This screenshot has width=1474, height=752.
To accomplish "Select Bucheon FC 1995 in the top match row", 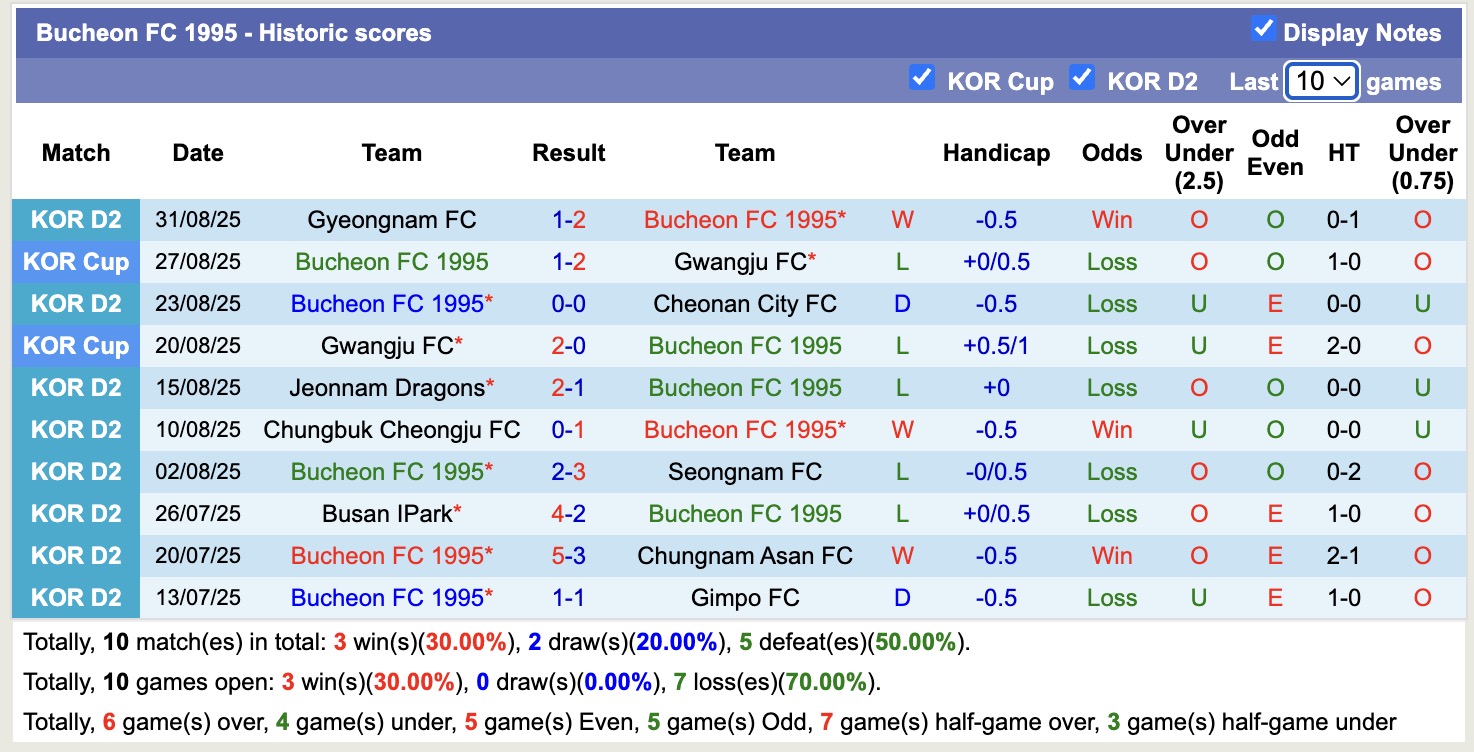I will pyautogui.click(x=745, y=219).
